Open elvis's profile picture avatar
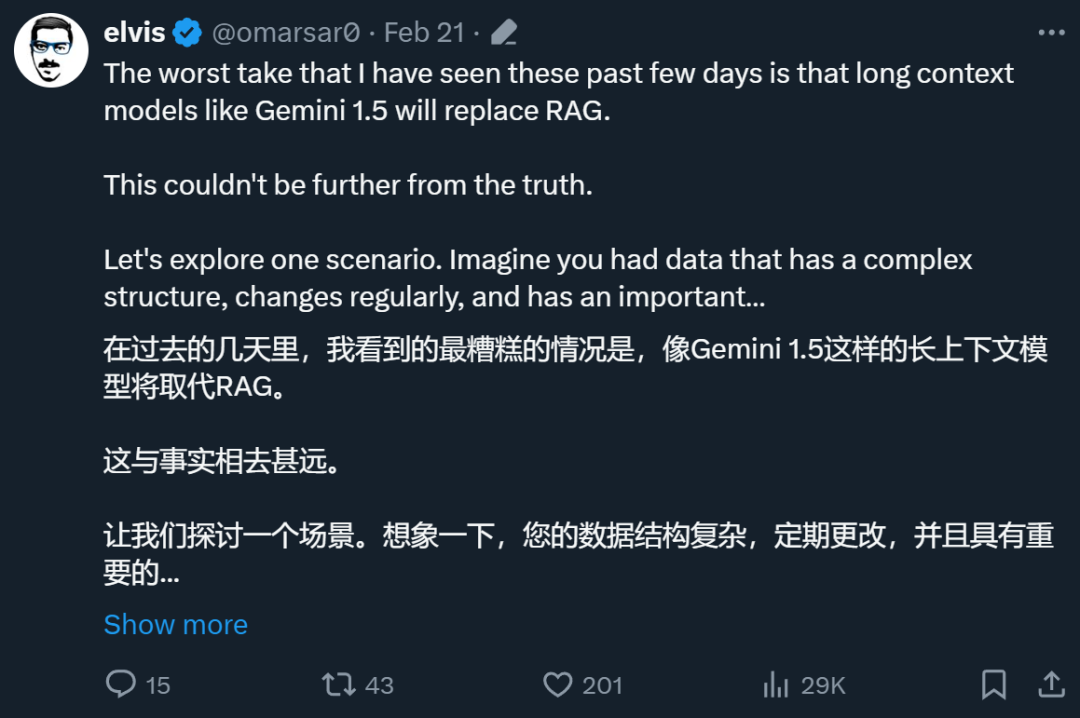 51,50
